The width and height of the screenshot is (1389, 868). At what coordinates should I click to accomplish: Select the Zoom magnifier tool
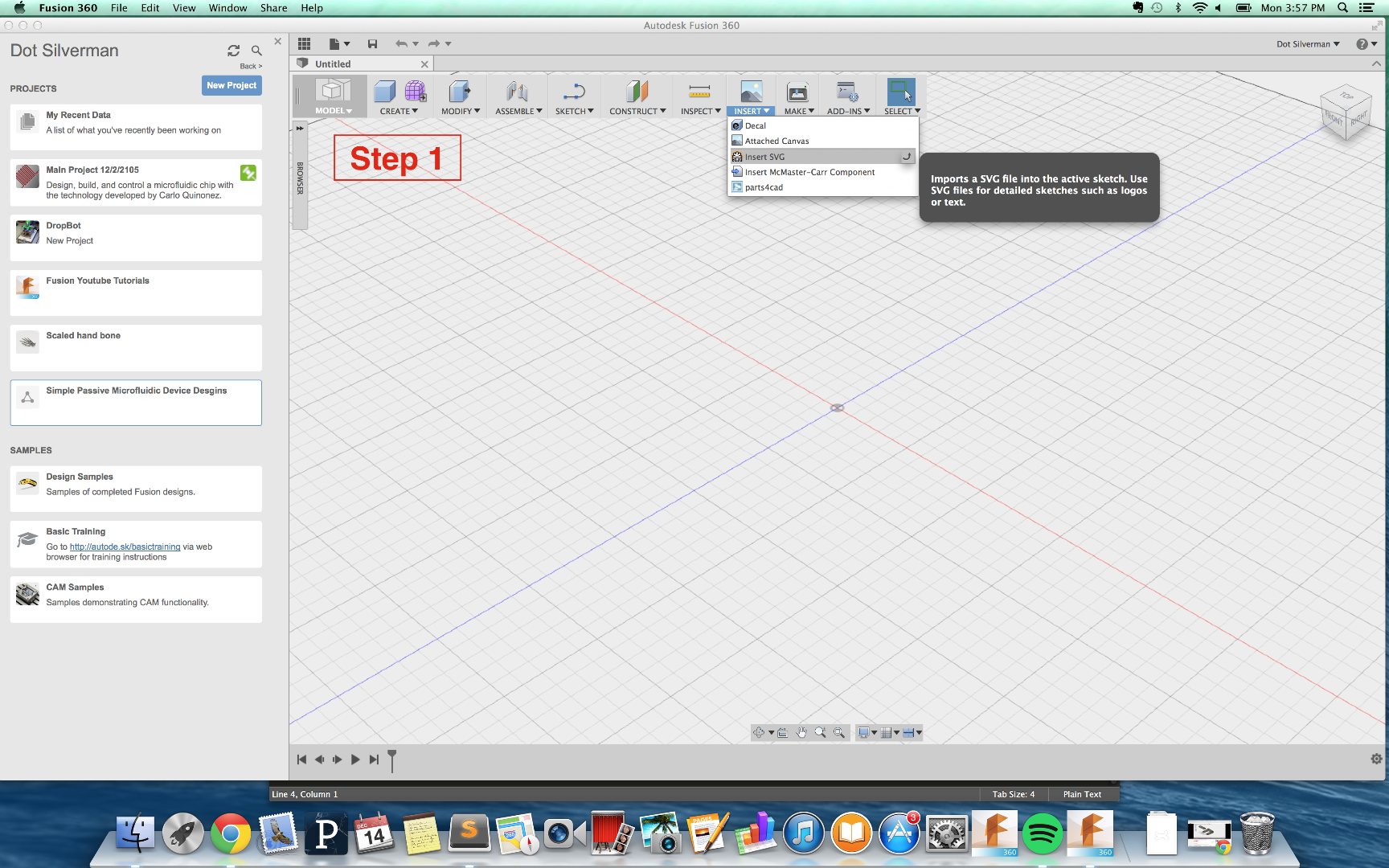coord(820,732)
